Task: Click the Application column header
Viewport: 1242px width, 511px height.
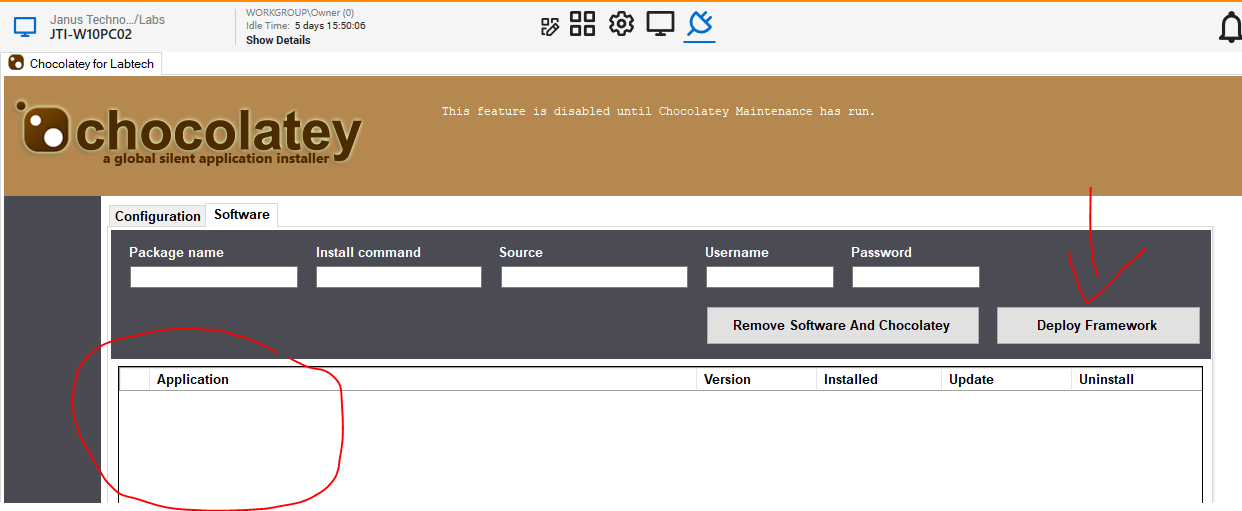Action: click(193, 380)
